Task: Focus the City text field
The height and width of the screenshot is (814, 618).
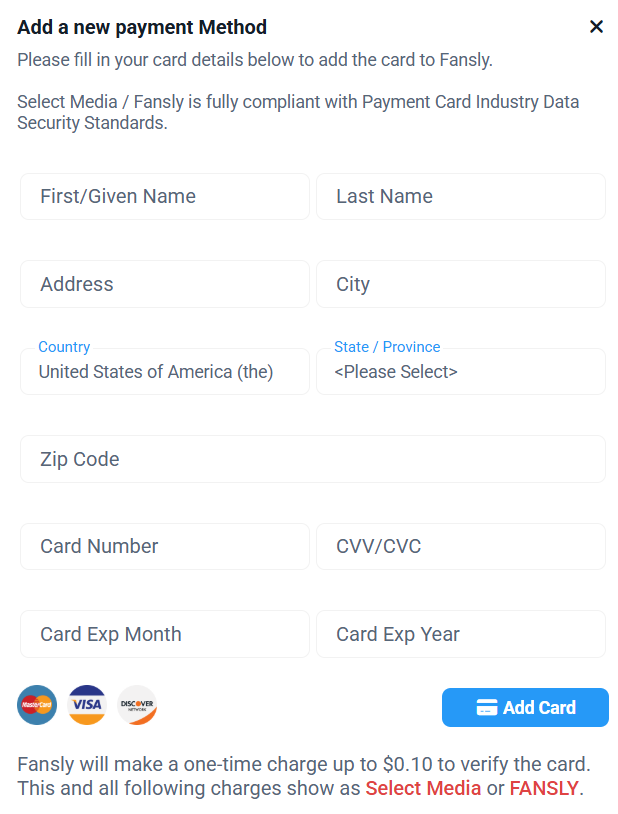Action: coord(461,284)
